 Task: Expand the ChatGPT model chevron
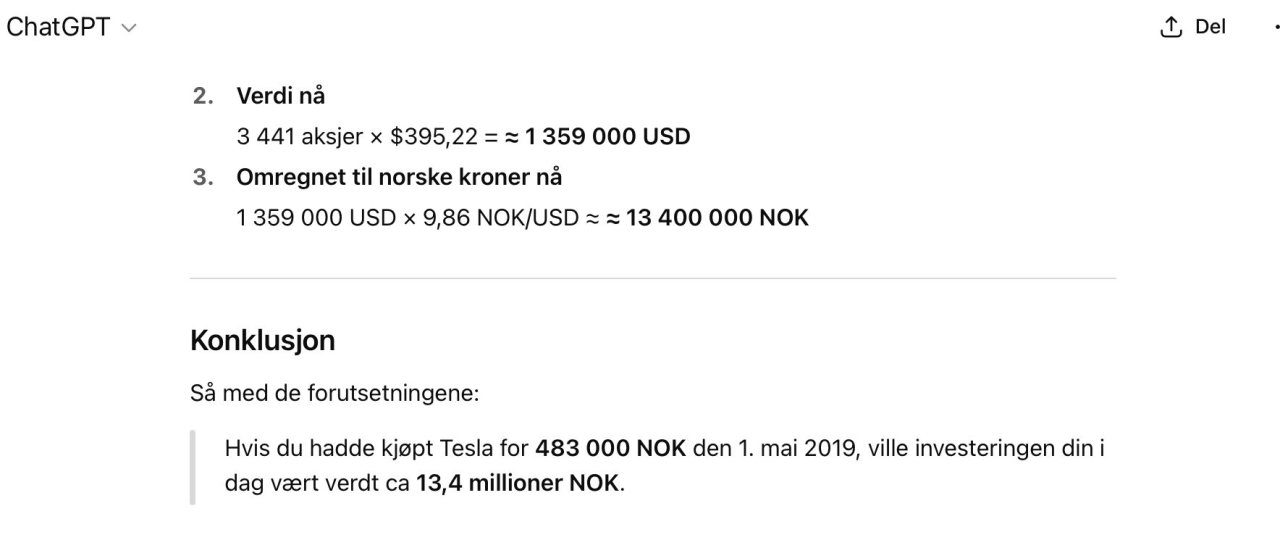(128, 28)
